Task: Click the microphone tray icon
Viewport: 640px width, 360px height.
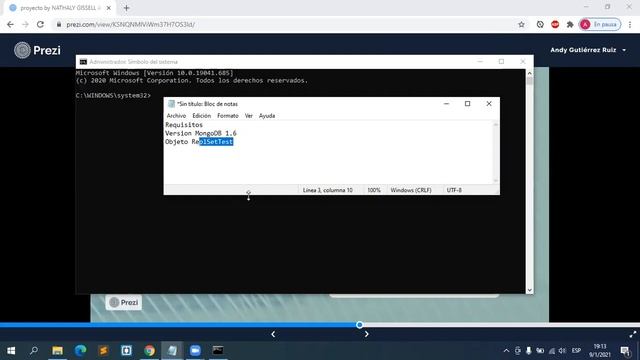Action: coord(529,350)
